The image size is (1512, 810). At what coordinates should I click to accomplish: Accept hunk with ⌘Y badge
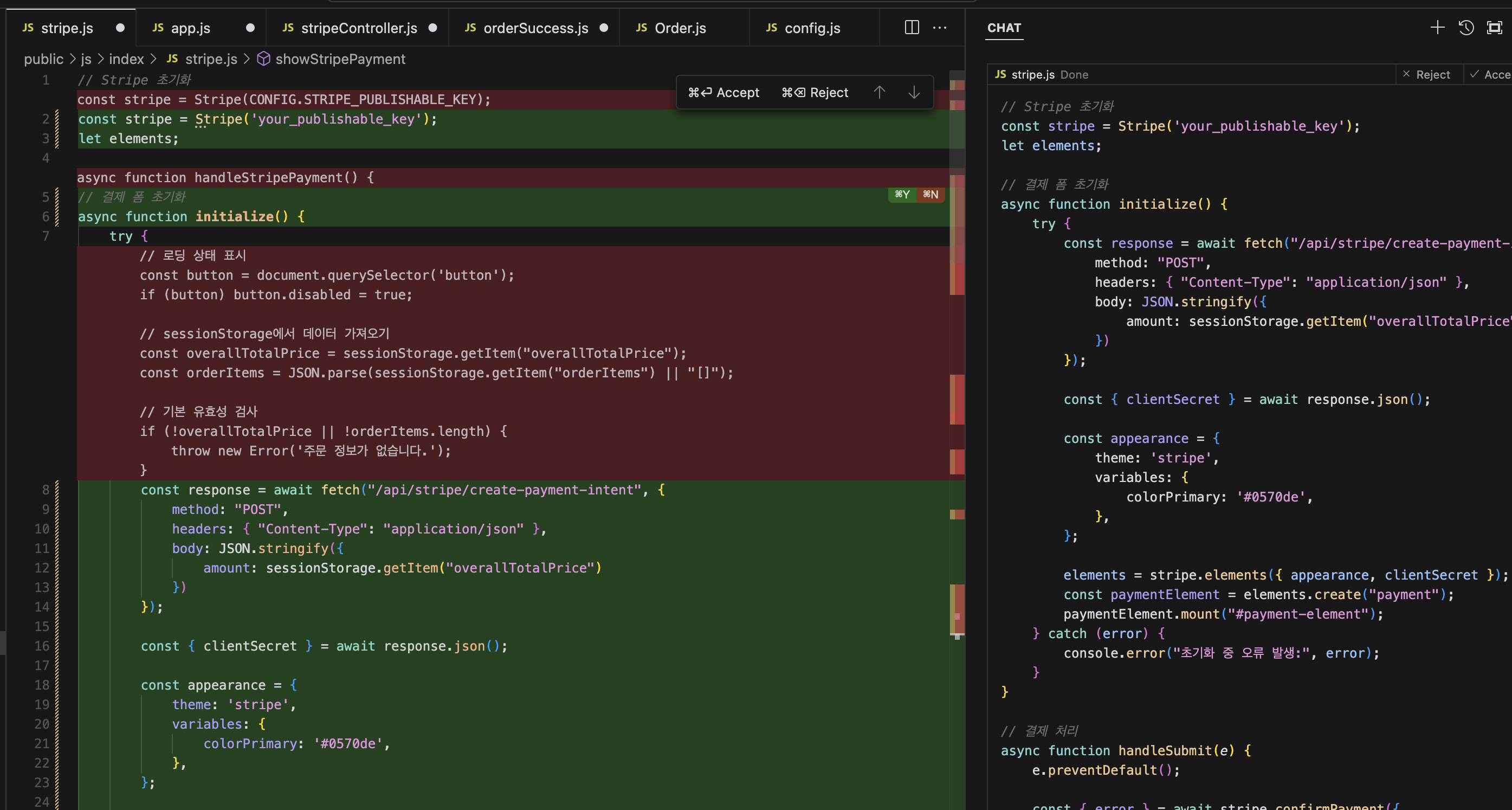(x=902, y=195)
